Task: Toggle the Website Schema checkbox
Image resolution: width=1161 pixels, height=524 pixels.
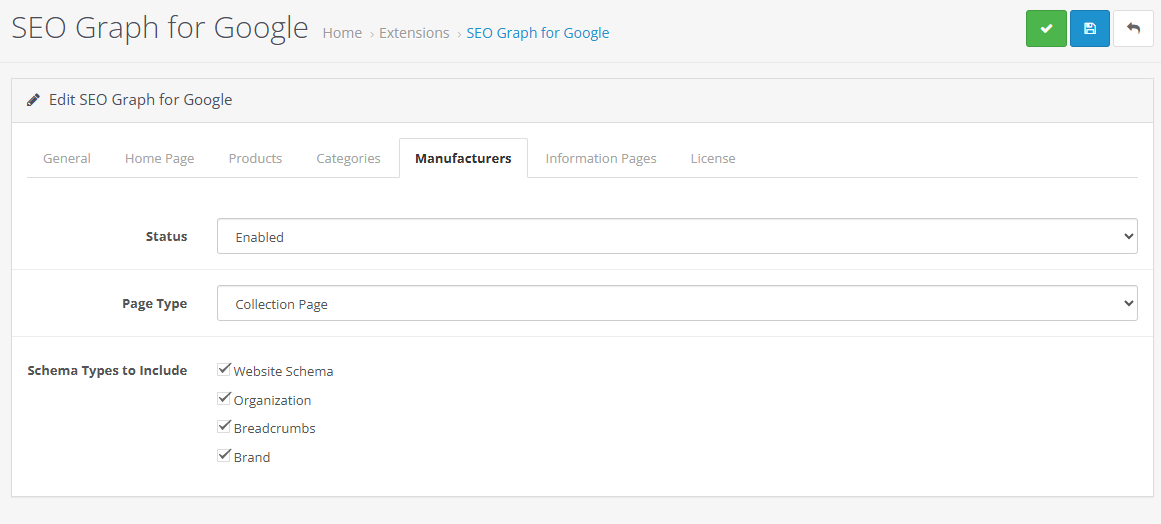Action: pyautogui.click(x=224, y=370)
